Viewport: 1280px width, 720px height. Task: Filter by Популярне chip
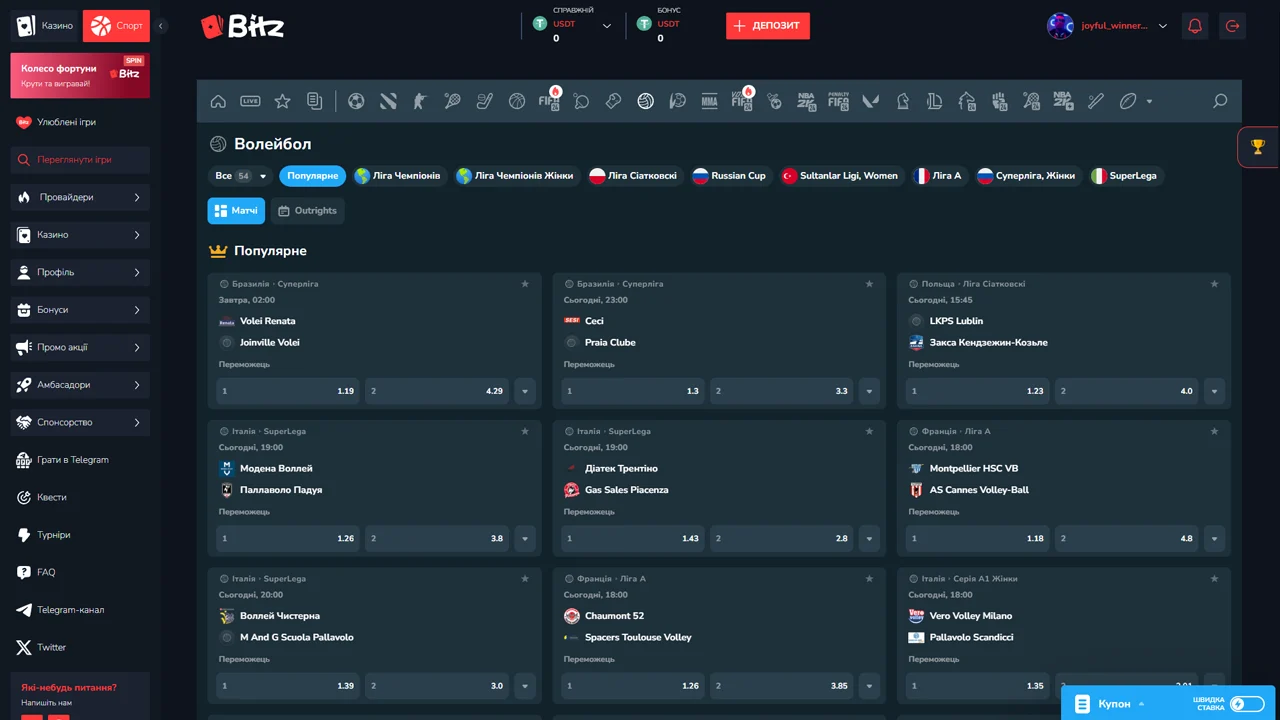313,176
